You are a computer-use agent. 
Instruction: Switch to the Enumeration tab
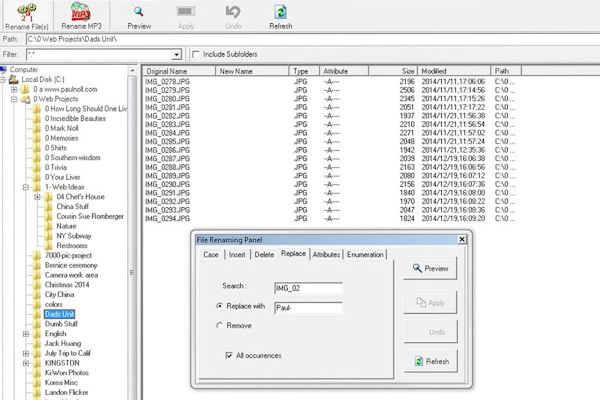point(365,255)
